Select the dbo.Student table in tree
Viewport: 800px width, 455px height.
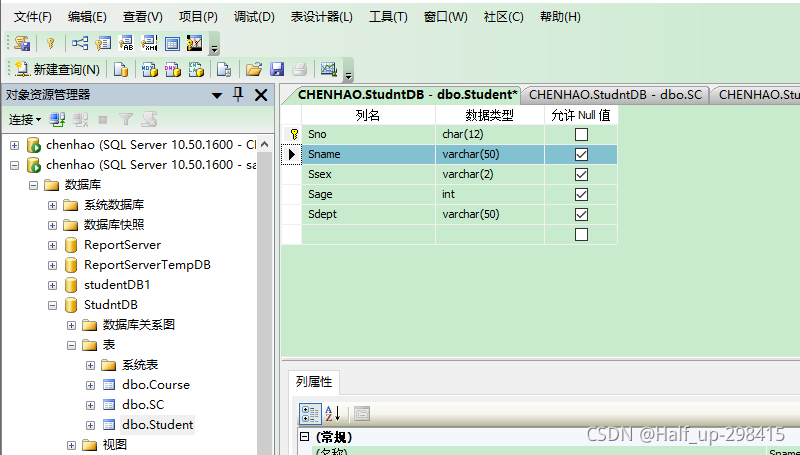pyautogui.click(x=158, y=425)
